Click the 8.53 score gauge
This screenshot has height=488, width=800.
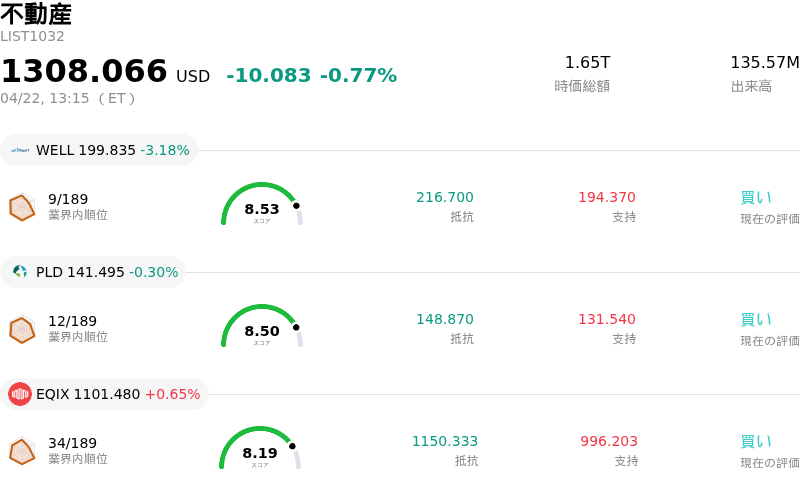point(261,205)
